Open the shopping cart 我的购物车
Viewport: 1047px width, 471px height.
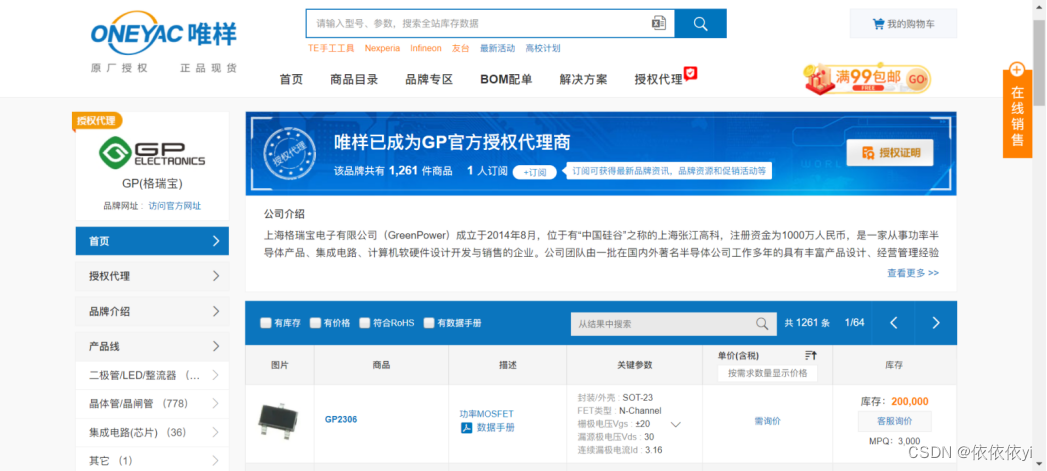click(x=903, y=24)
